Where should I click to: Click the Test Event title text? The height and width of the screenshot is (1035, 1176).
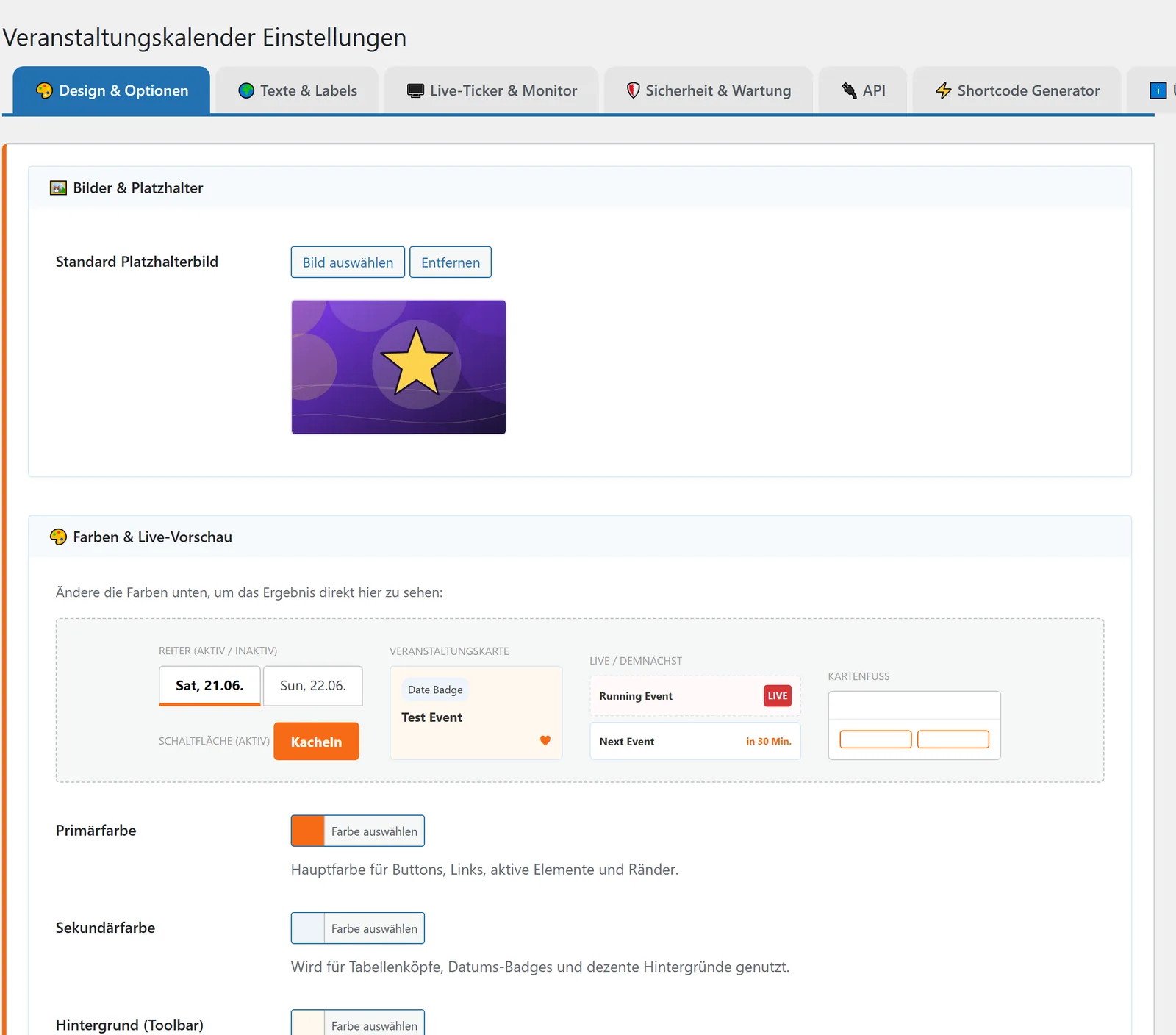tap(431, 717)
